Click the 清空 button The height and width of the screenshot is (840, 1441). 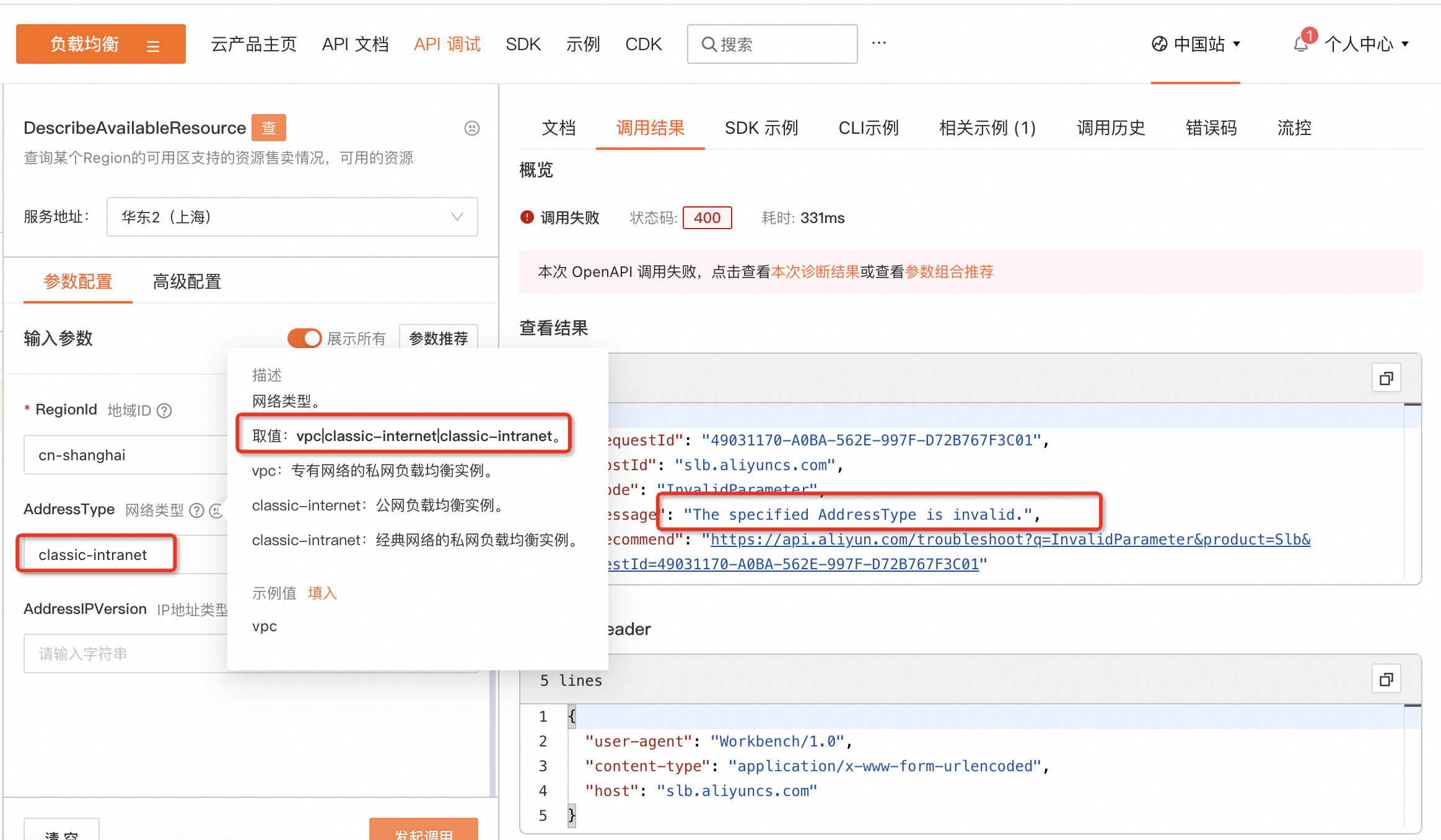click(x=61, y=830)
